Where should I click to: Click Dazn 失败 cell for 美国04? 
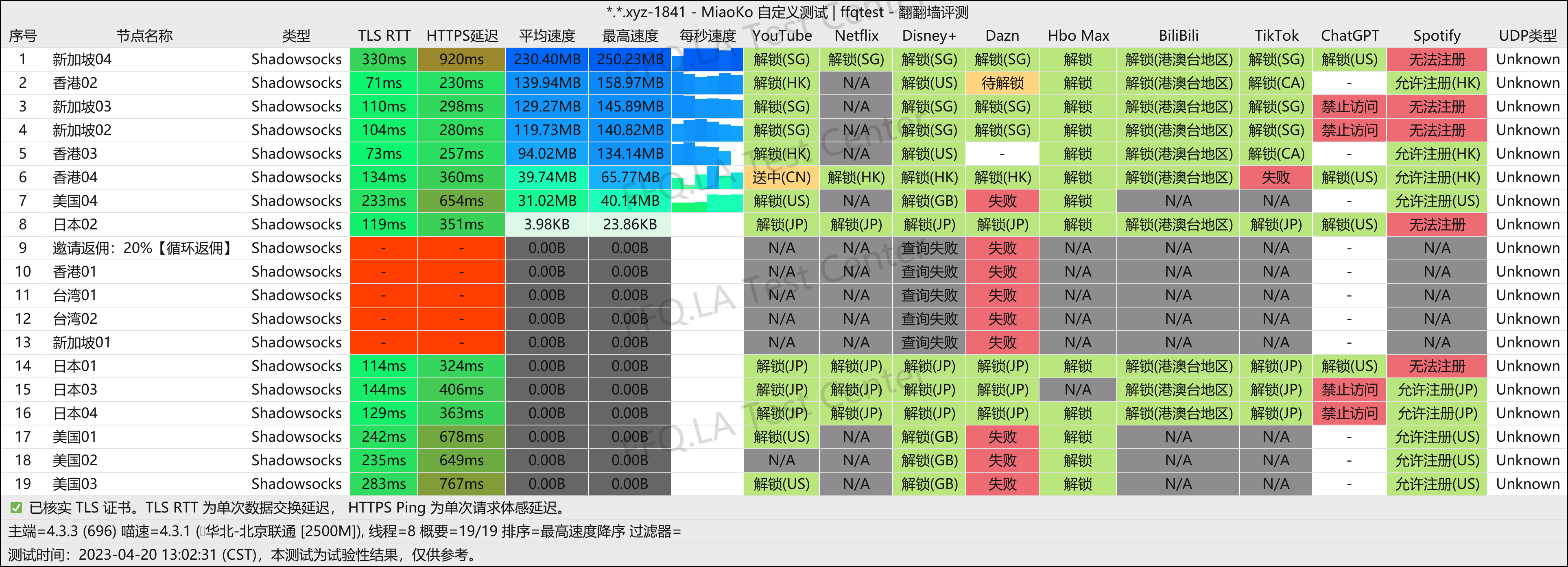coord(1002,201)
